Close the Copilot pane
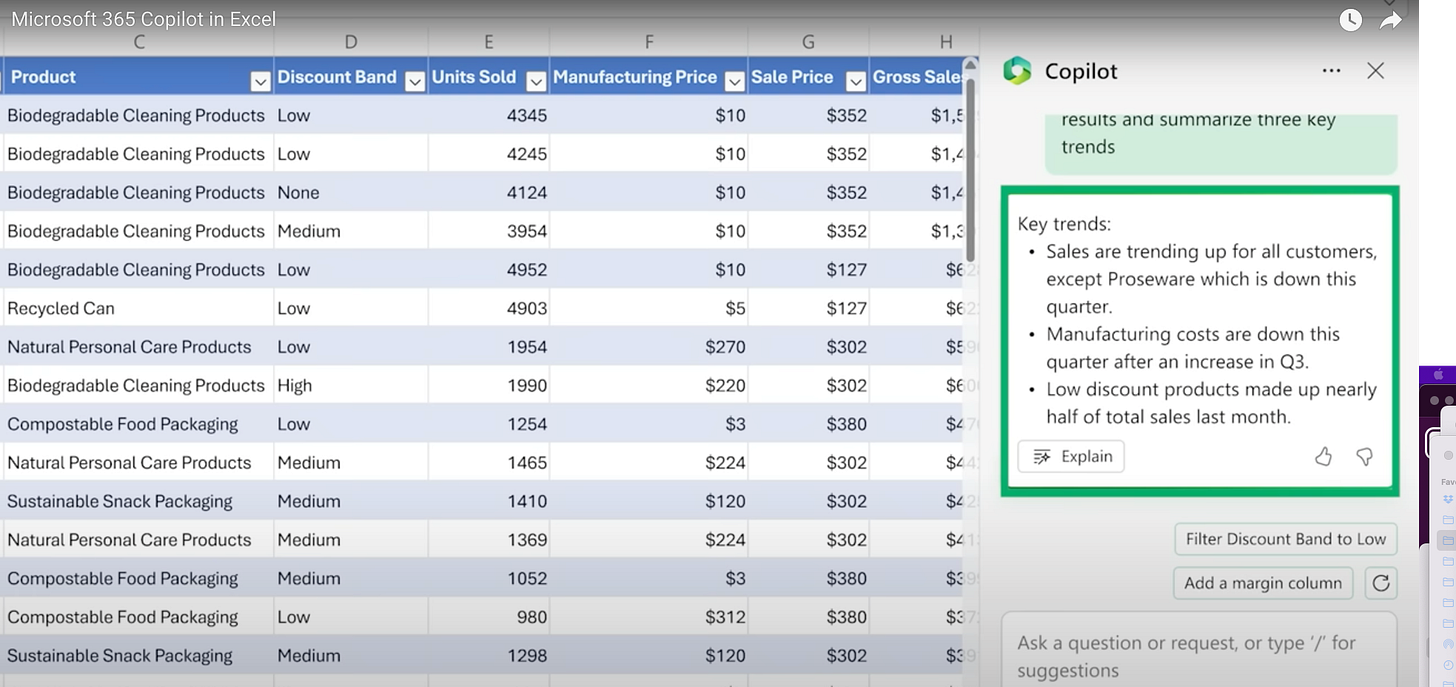The height and width of the screenshot is (687, 1456). point(1376,71)
